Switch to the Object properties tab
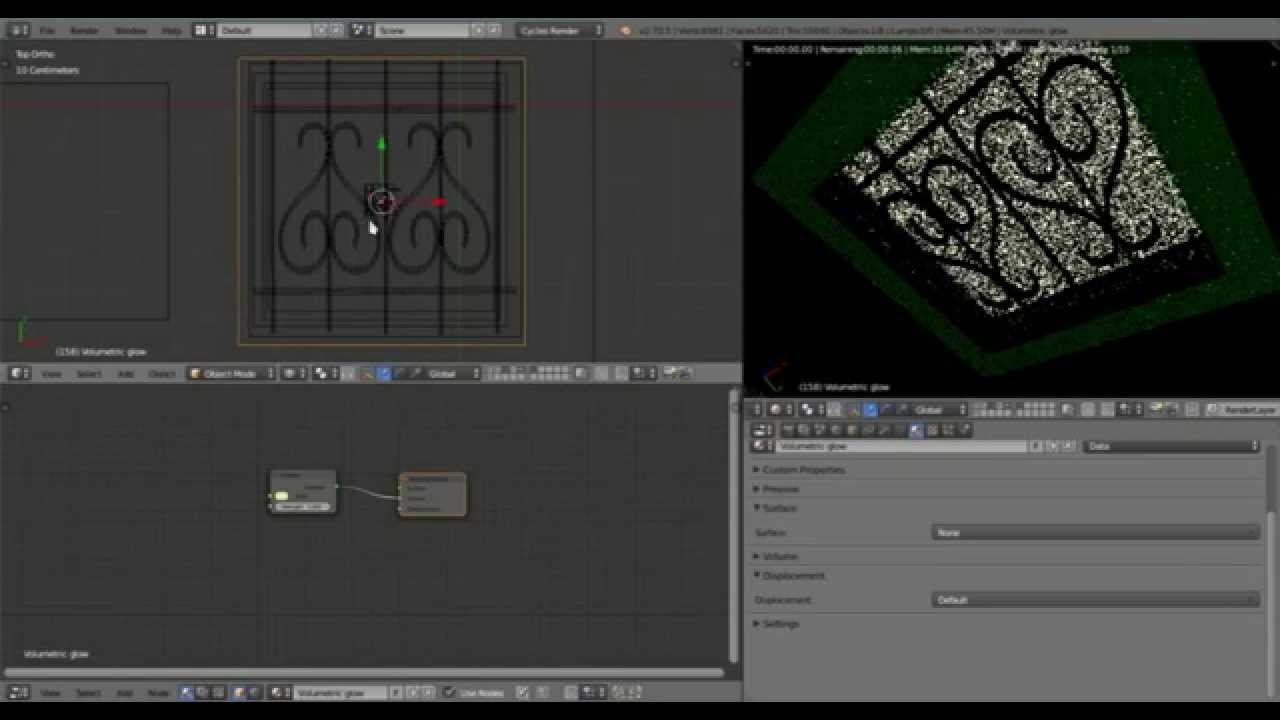1280x720 pixels. [x=852, y=430]
